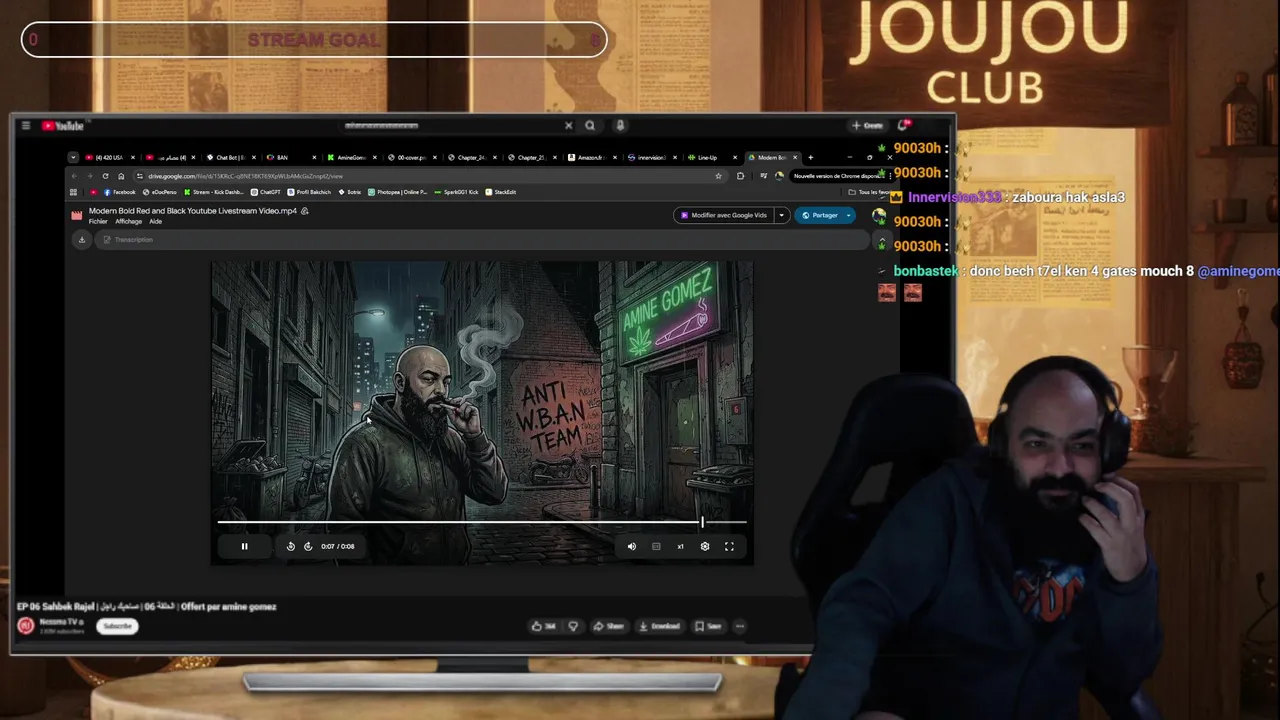The width and height of the screenshot is (1280, 720).
Task: Open the Chrome profile avatar
Action: [x=779, y=176]
